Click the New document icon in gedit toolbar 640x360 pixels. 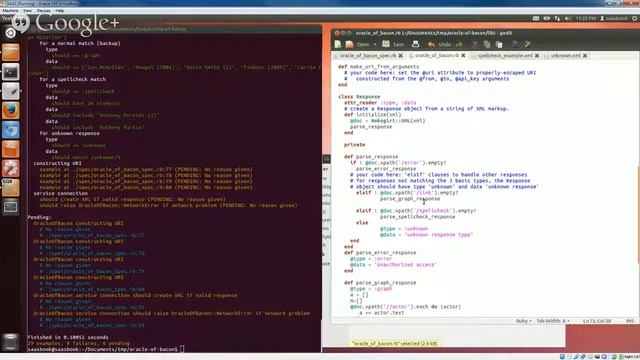[338, 44]
